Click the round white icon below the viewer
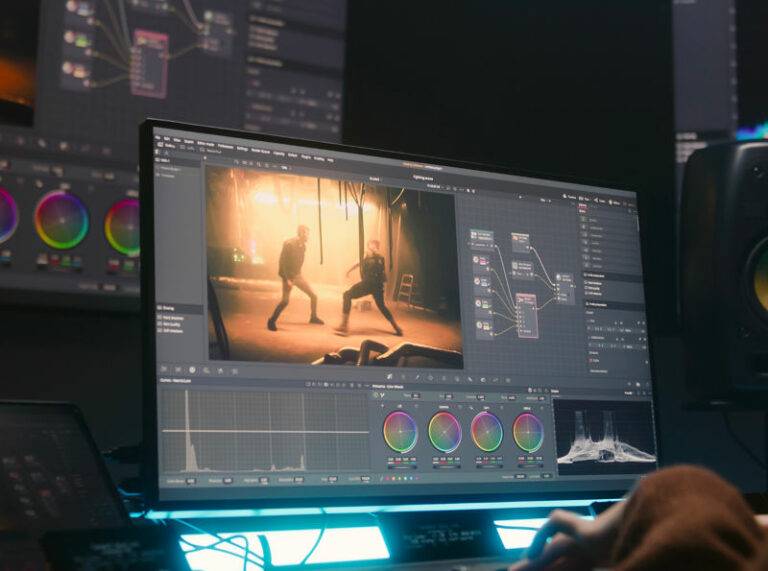This screenshot has height=571, width=768. click(192, 370)
